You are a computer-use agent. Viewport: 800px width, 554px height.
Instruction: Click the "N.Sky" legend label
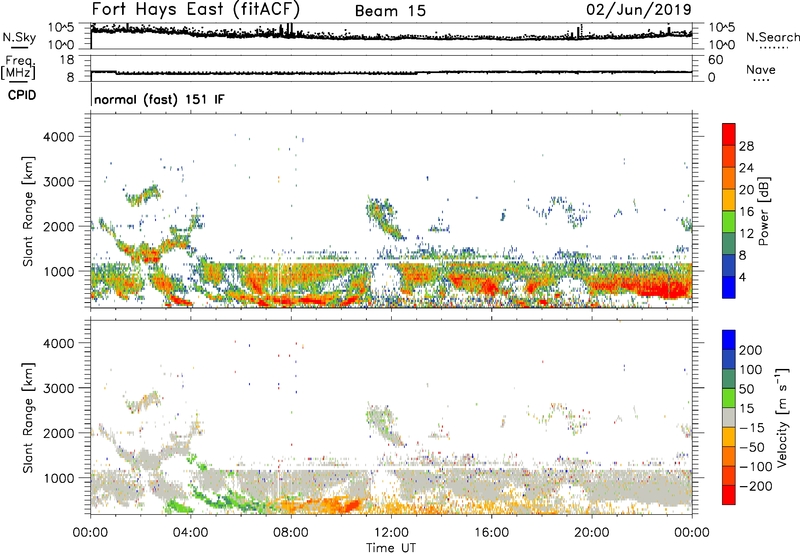pos(19,37)
